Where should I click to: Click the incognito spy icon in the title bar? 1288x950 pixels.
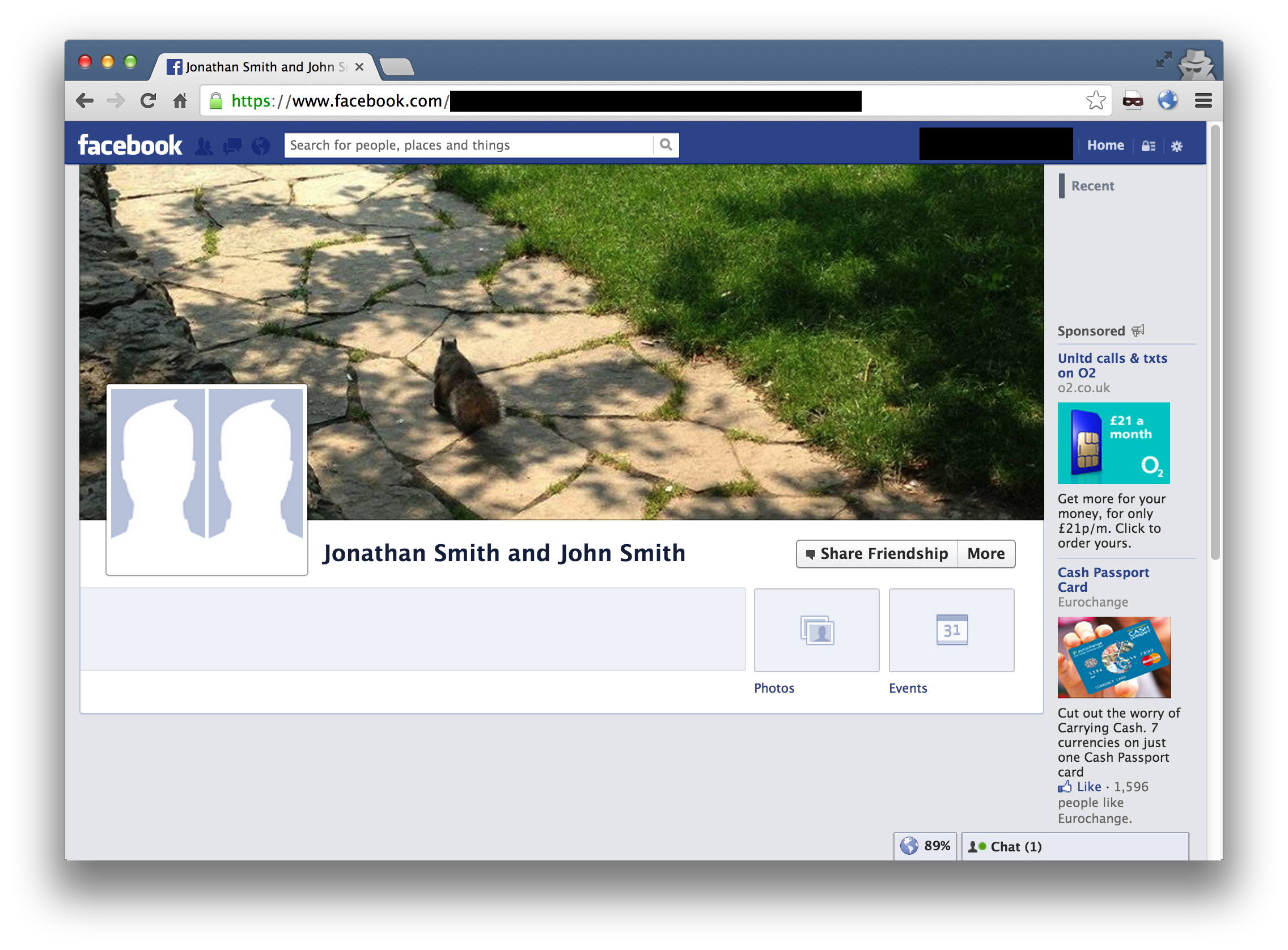[1196, 65]
